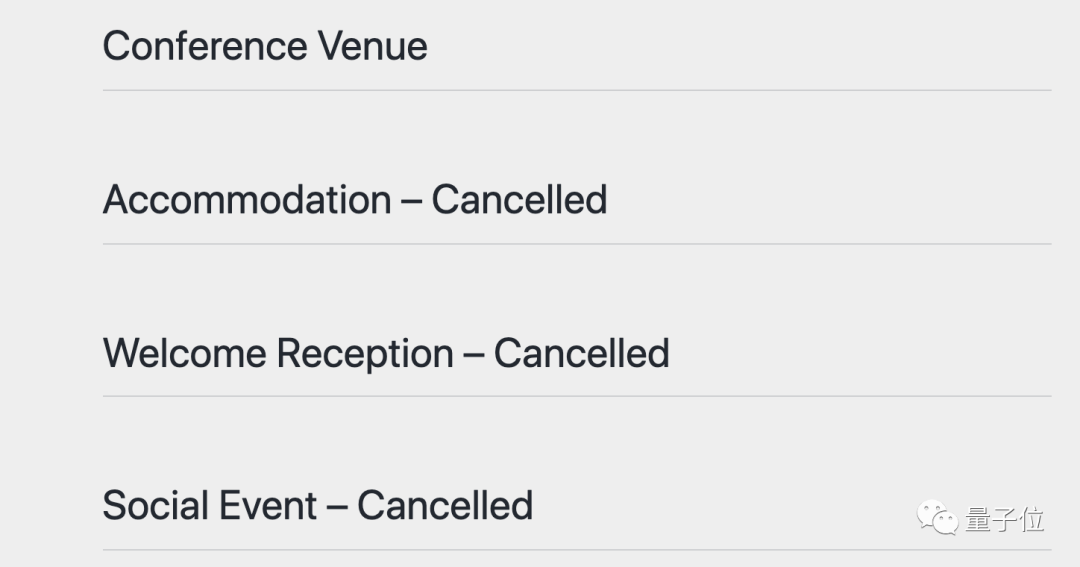Click the divider line below Social Event

pyautogui.click(x=576, y=550)
